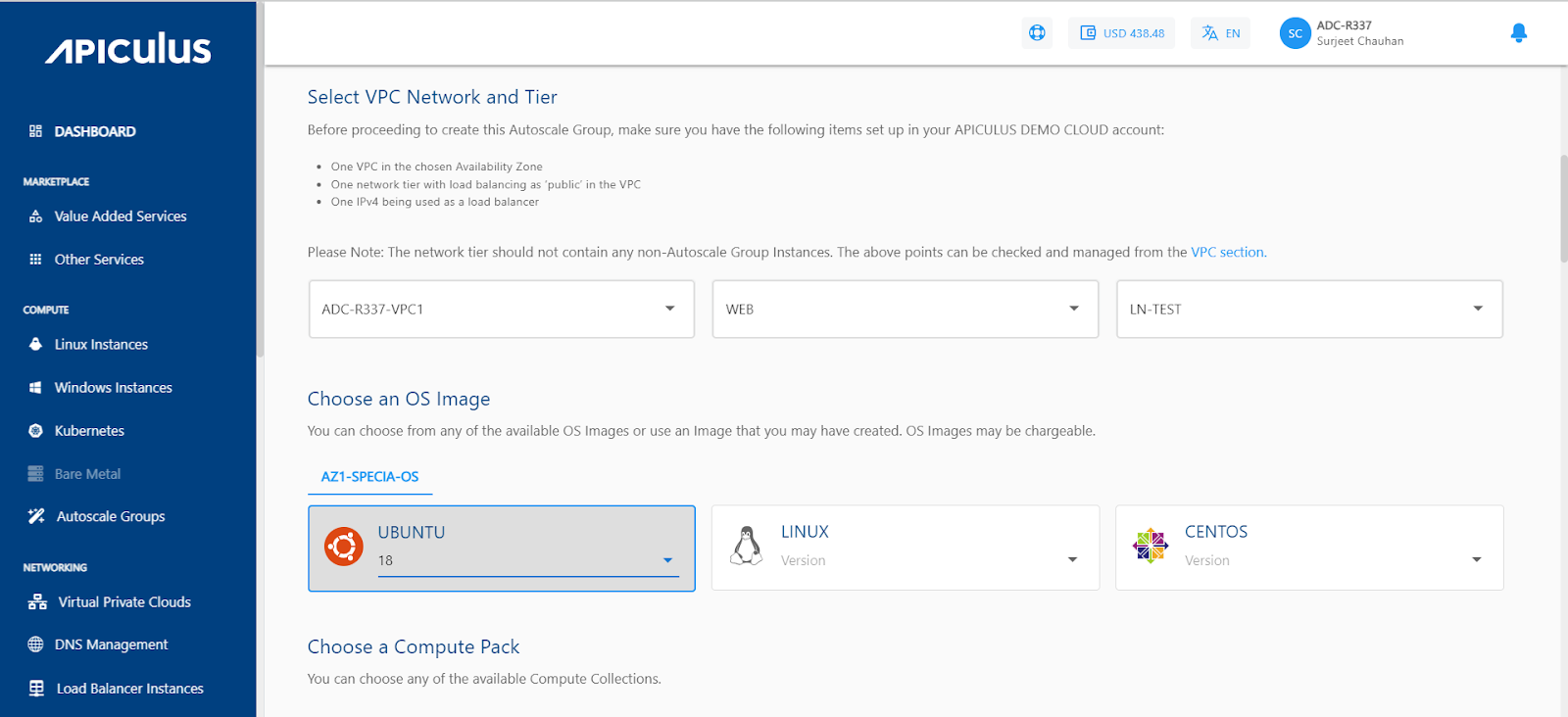The image size is (1568, 717).
Task: Click 'One IPv4 being used as a load balancer'
Action: (x=435, y=203)
